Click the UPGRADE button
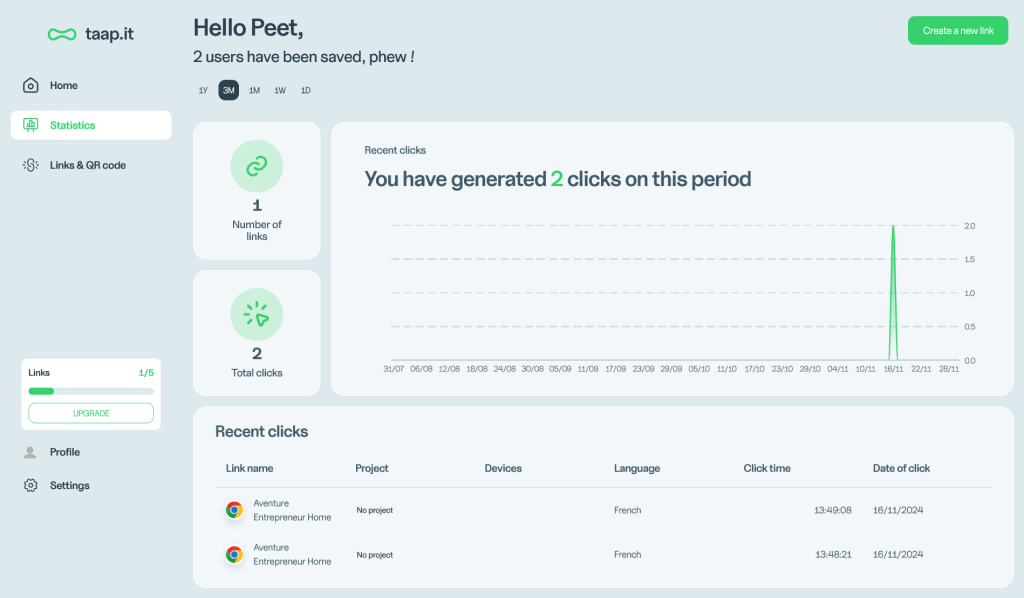The image size is (1024, 598). tap(91, 413)
